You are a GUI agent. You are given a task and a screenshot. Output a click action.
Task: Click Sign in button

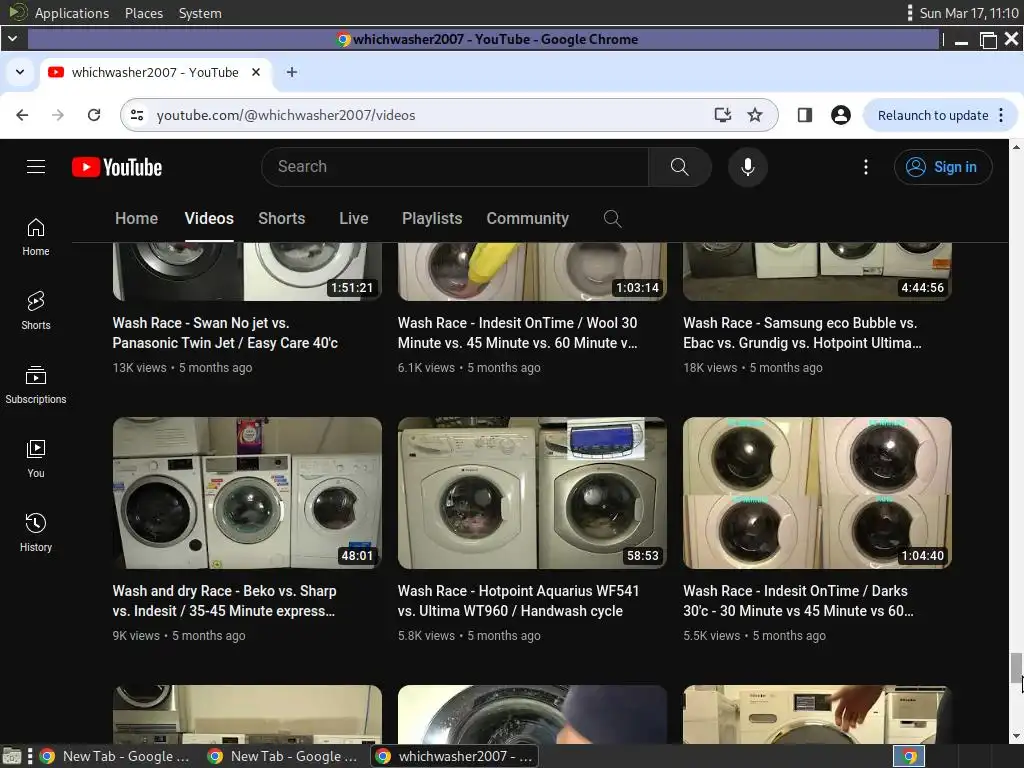click(x=943, y=167)
